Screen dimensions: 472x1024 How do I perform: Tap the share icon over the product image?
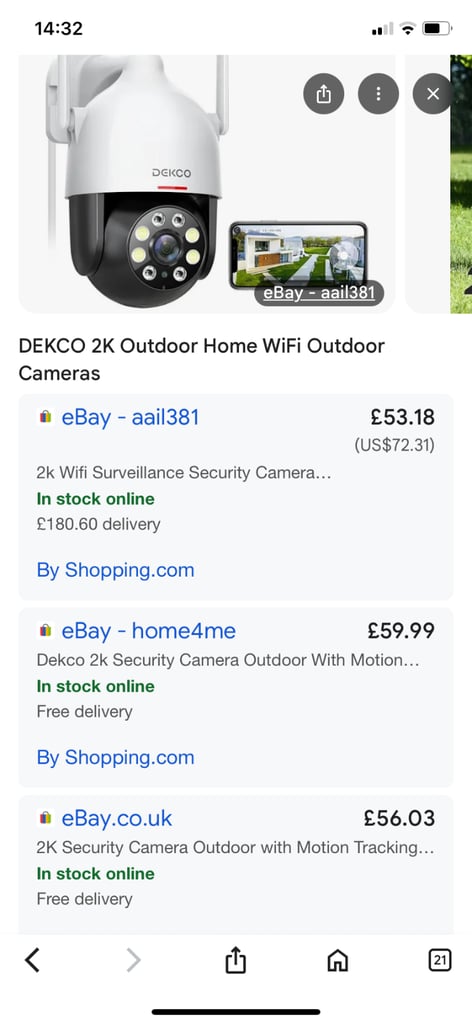(324, 95)
